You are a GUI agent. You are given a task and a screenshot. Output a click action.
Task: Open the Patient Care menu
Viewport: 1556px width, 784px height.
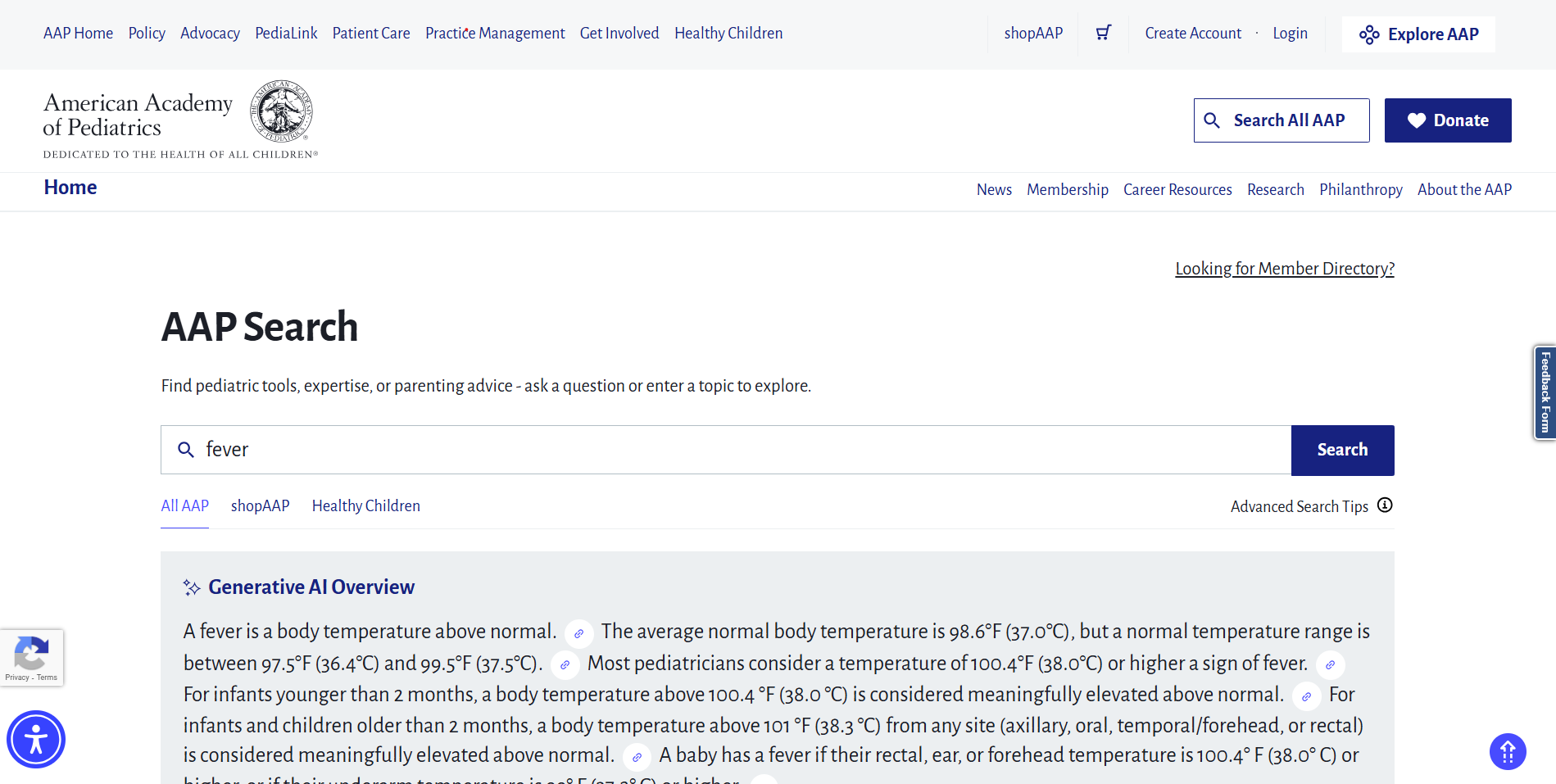370,33
